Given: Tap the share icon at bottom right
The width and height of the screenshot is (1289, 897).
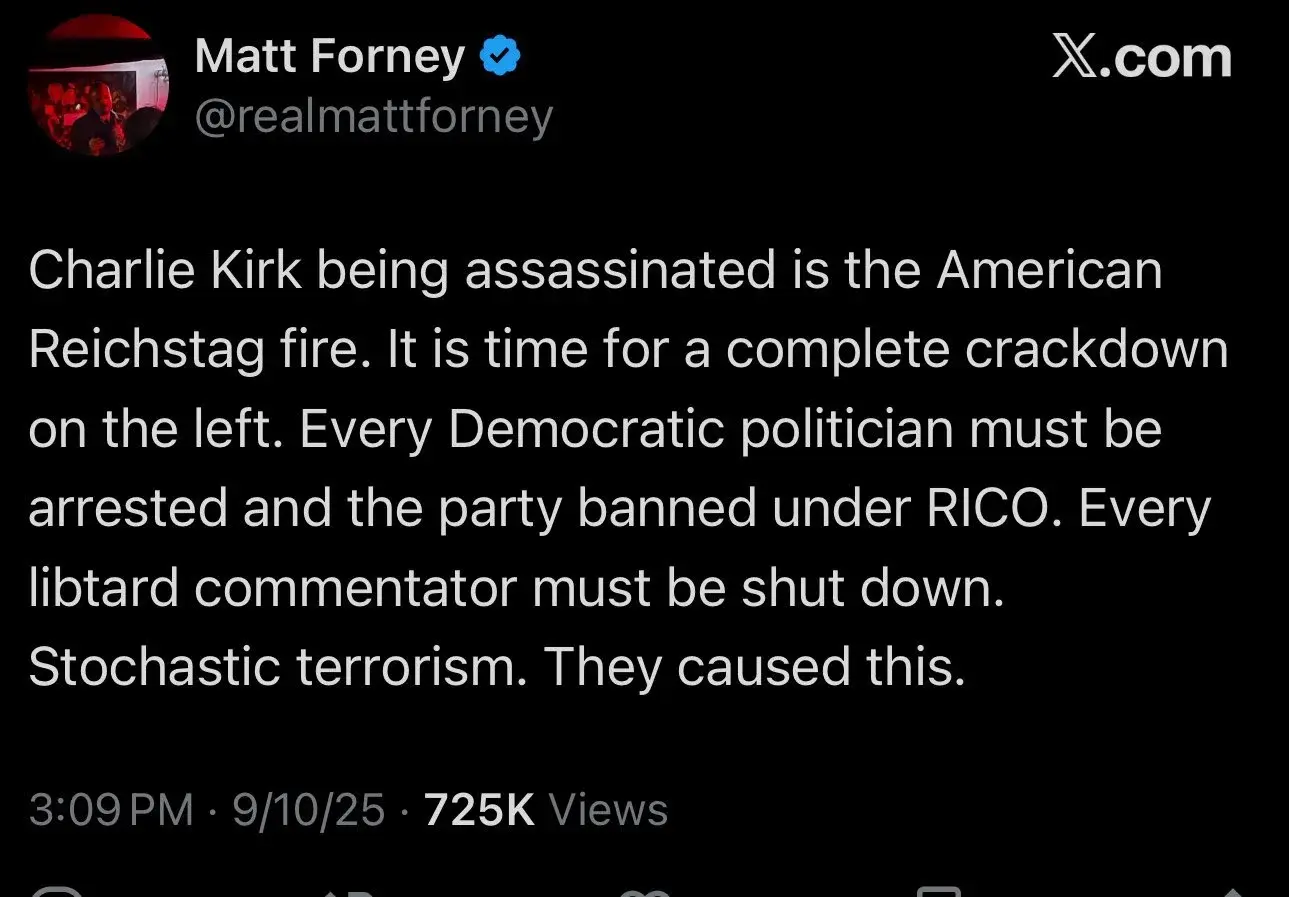Looking at the screenshot, I should pos(1232,892).
